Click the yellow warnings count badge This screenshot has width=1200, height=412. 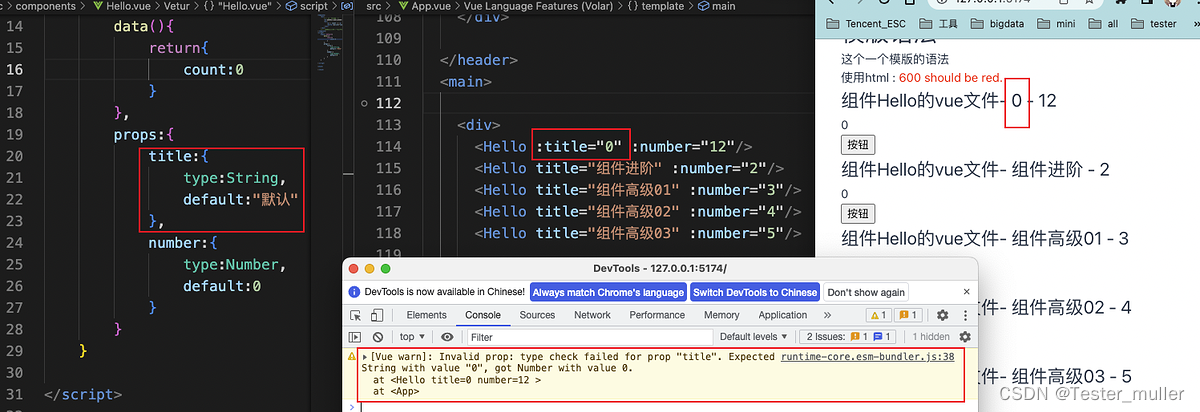(878, 315)
